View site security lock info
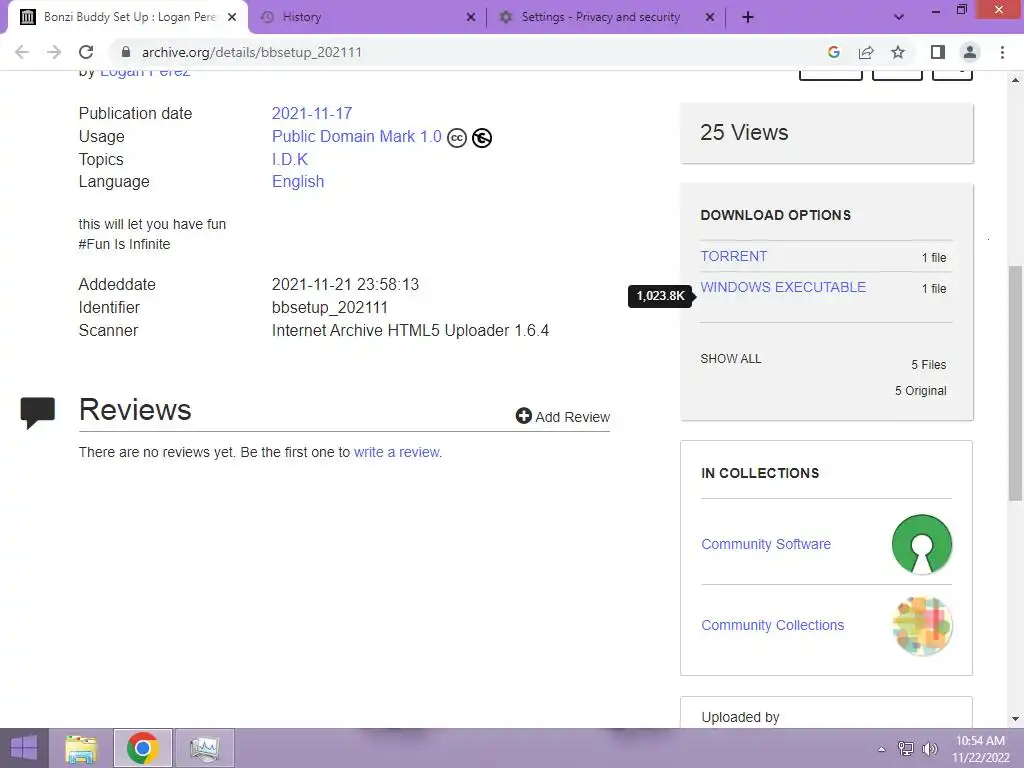This screenshot has width=1024, height=768. pos(126,52)
